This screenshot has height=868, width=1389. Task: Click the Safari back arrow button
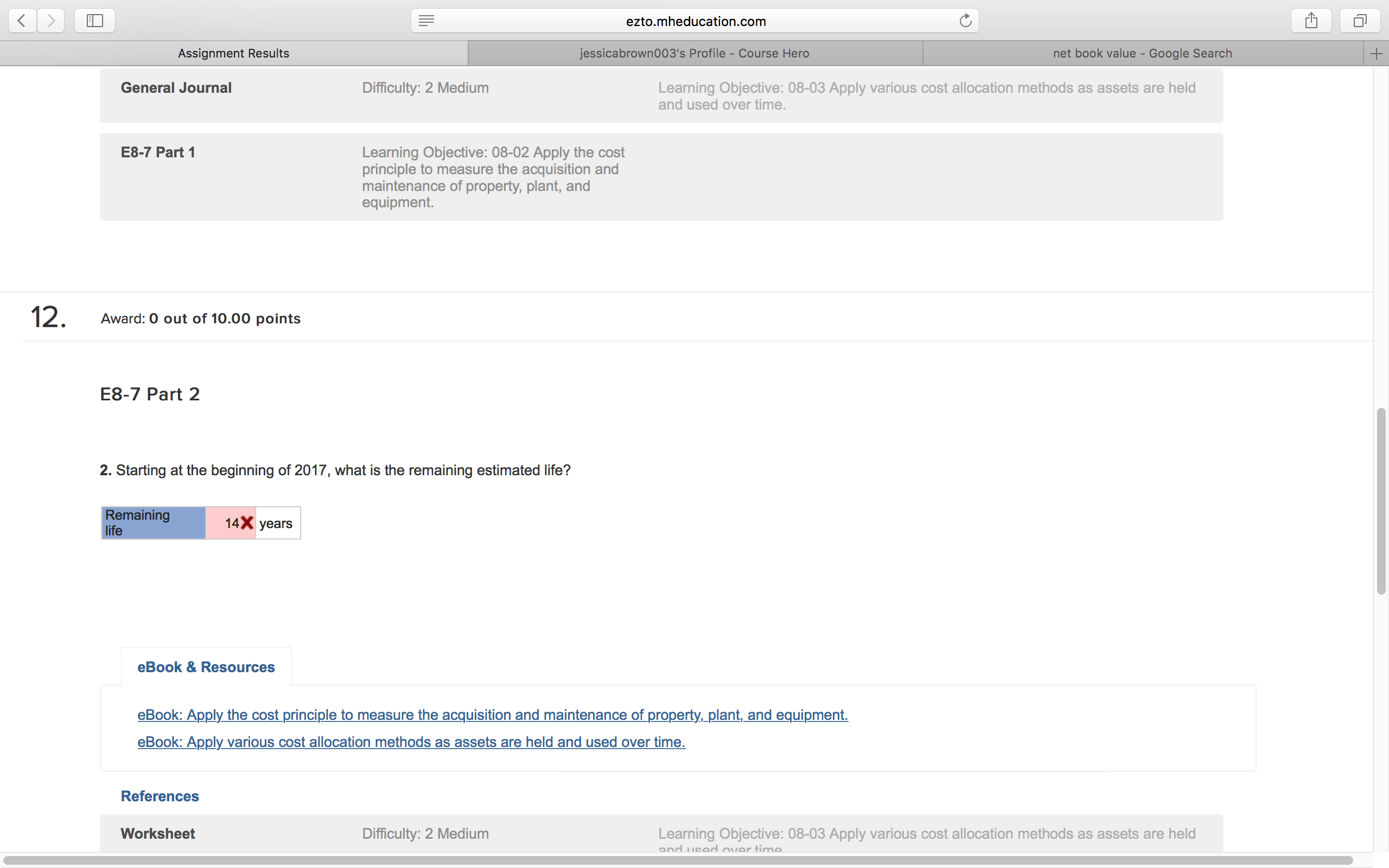[x=22, y=21]
